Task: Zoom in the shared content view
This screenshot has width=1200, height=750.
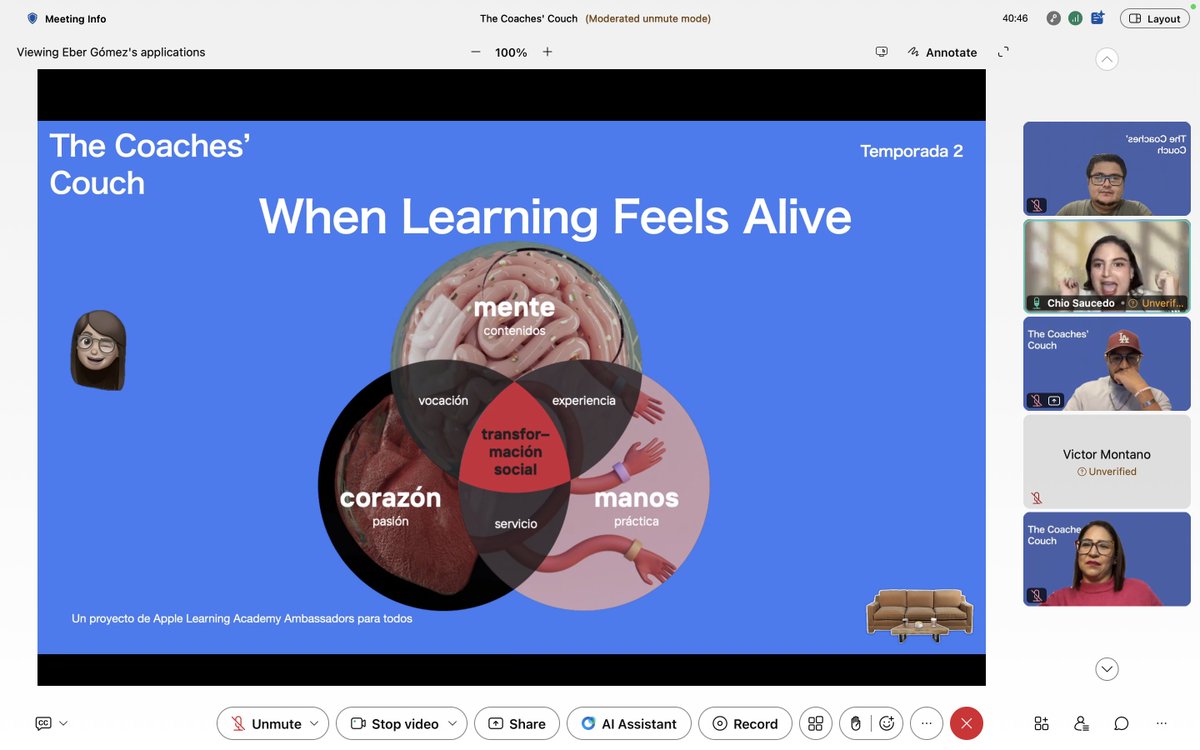Action: (547, 52)
